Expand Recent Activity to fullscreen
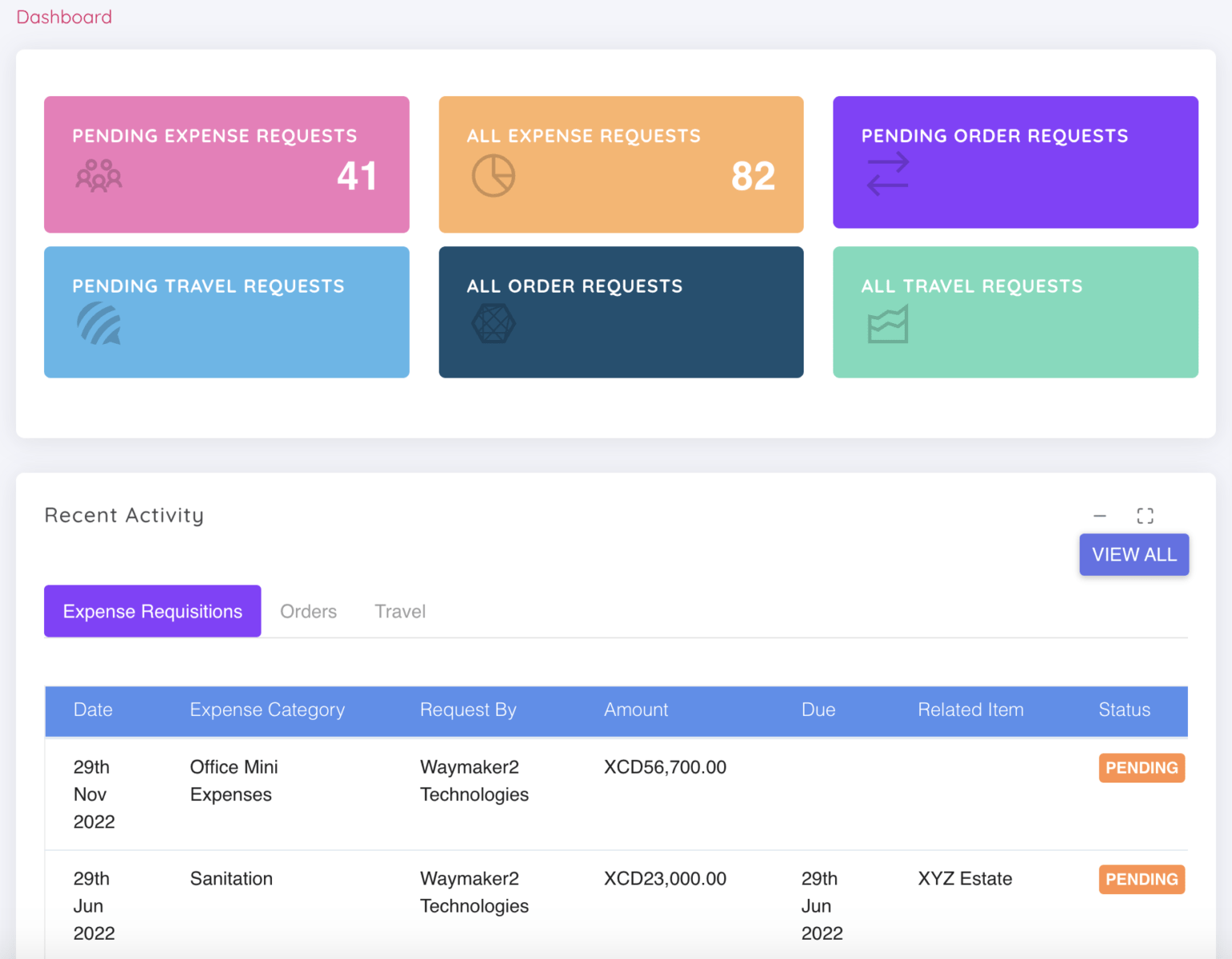 click(x=1145, y=516)
